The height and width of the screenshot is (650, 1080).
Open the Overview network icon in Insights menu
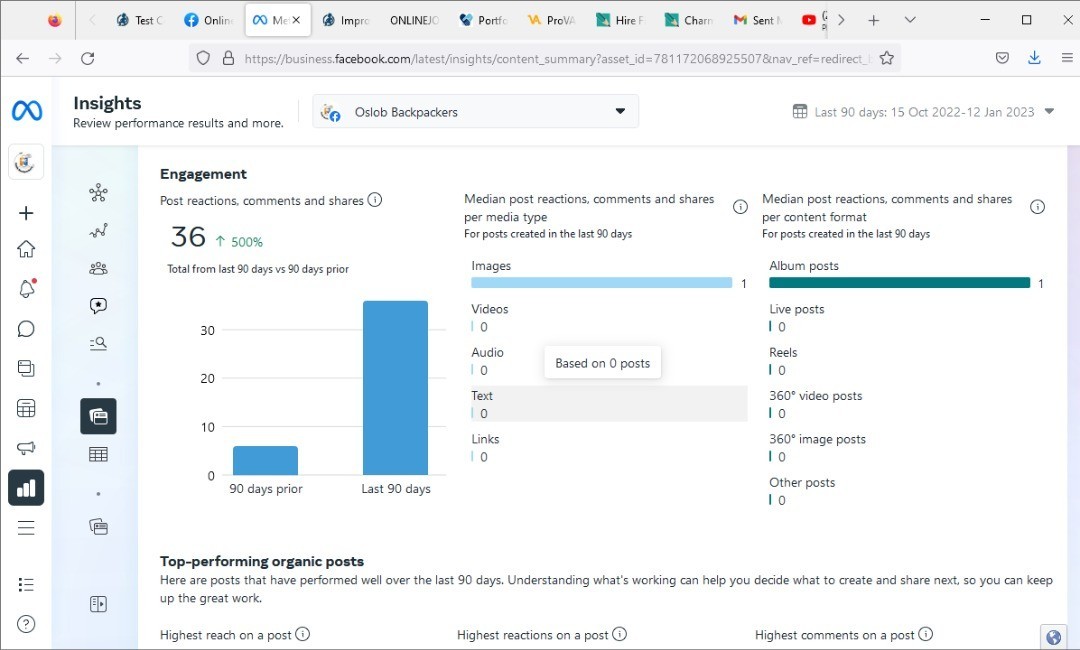click(x=98, y=193)
